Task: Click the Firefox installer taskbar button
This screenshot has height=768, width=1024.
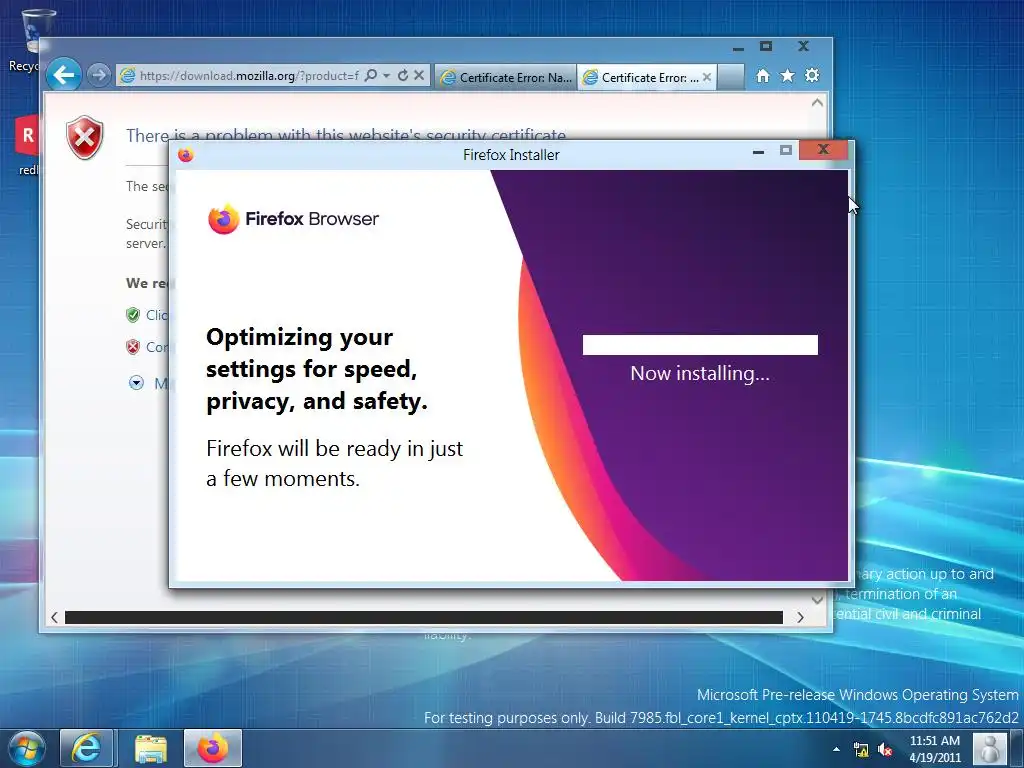Action: (213, 748)
